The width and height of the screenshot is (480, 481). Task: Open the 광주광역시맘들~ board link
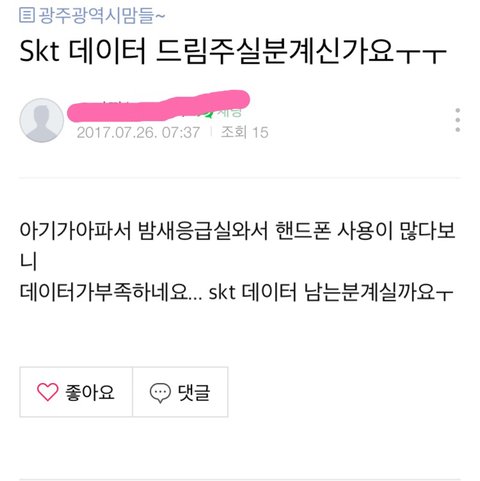coord(102,15)
